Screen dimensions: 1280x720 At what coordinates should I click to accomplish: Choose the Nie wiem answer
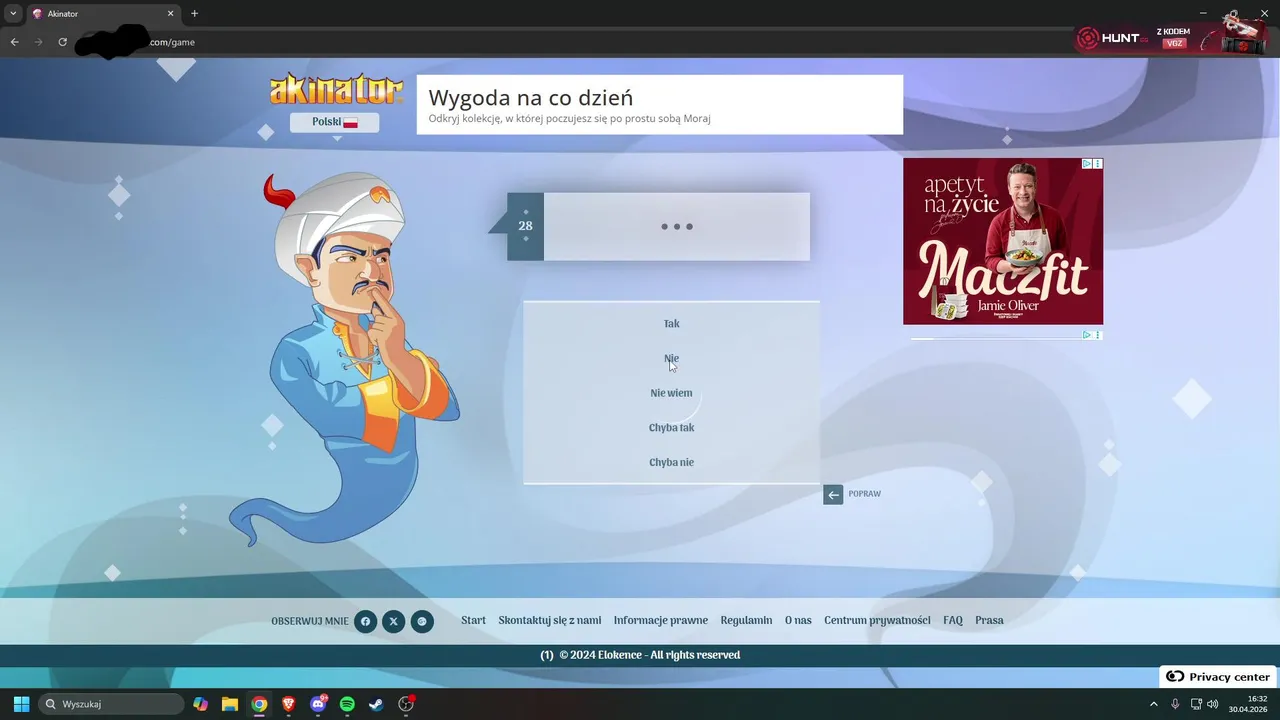671,393
